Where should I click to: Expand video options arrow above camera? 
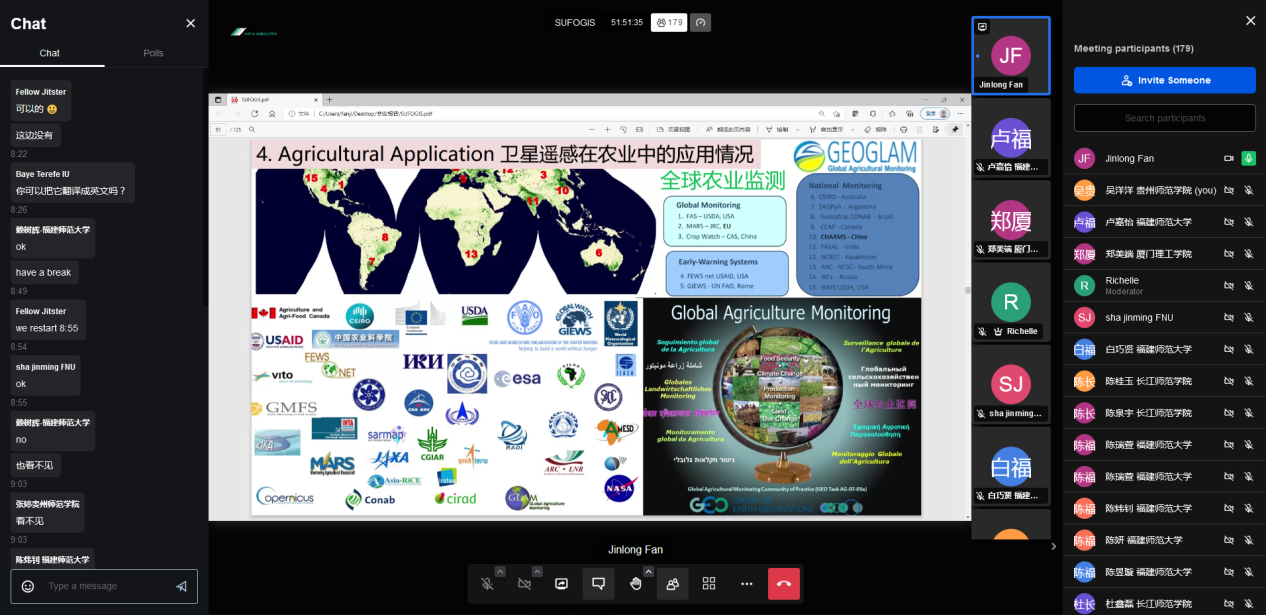tap(537, 571)
